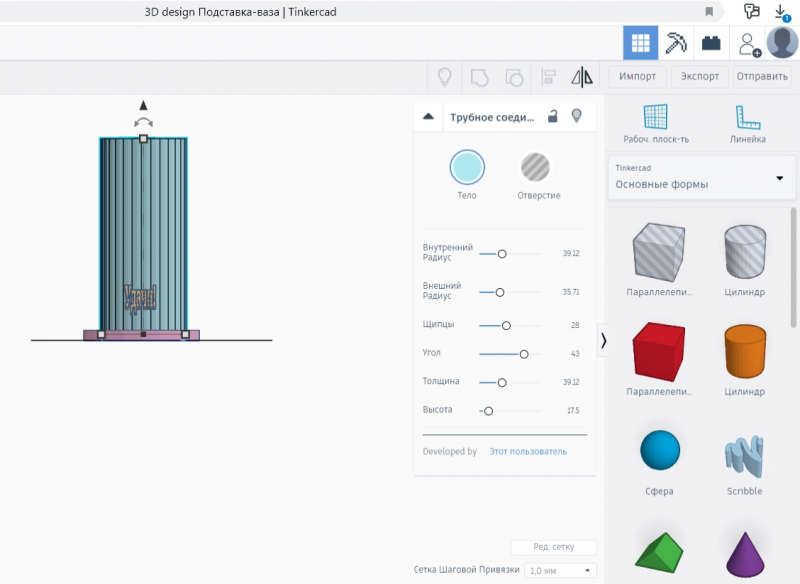800x584 pixels.
Task: Pick the blue Сфера shape
Action: click(x=660, y=450)
